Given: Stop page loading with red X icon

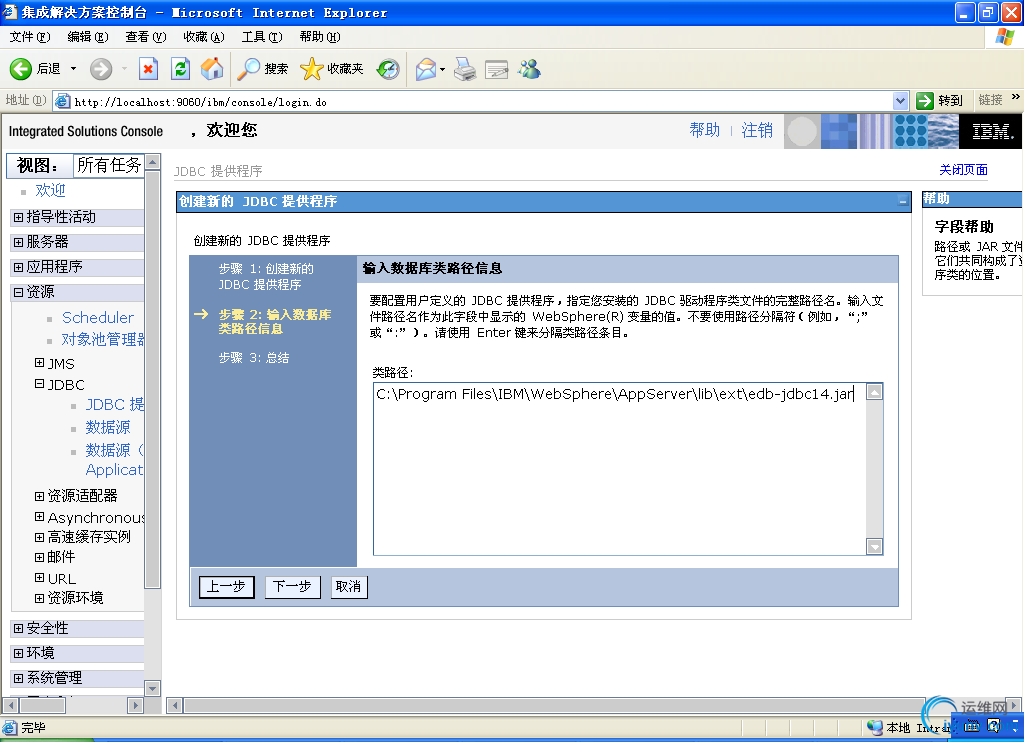Looking at the screenshot, I should point(148,69).
